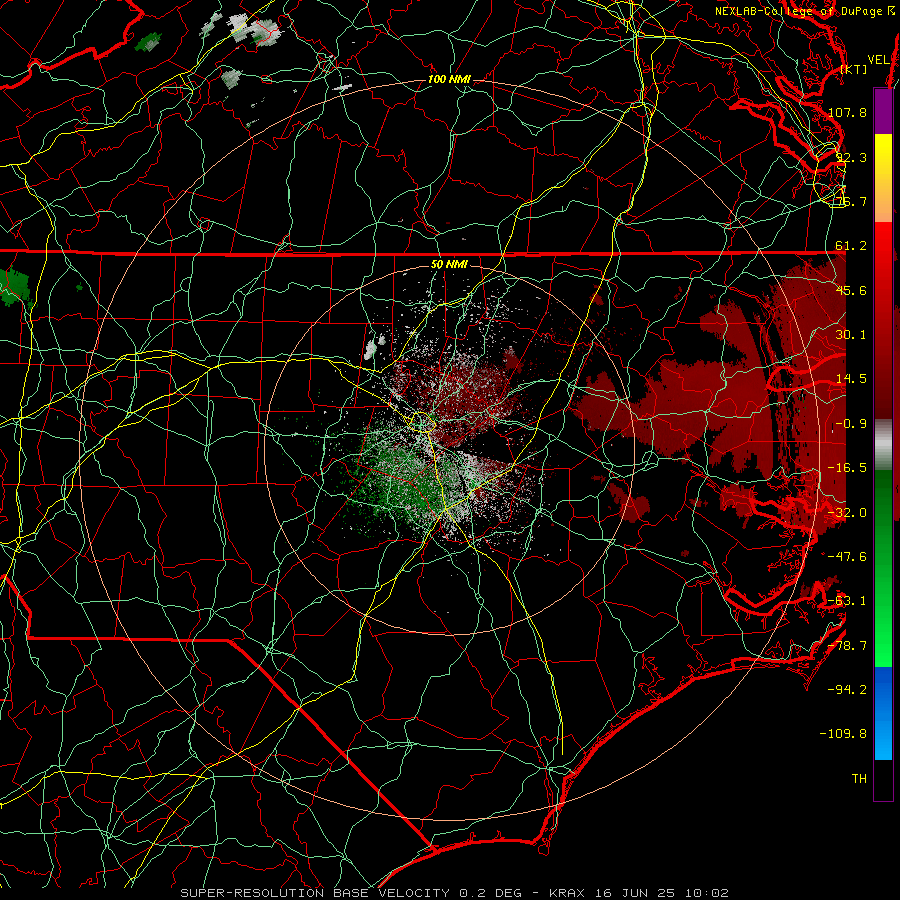Click the -78.7 legend value
The height and width of the screenshot is (900, 900).
click(847, 646)
